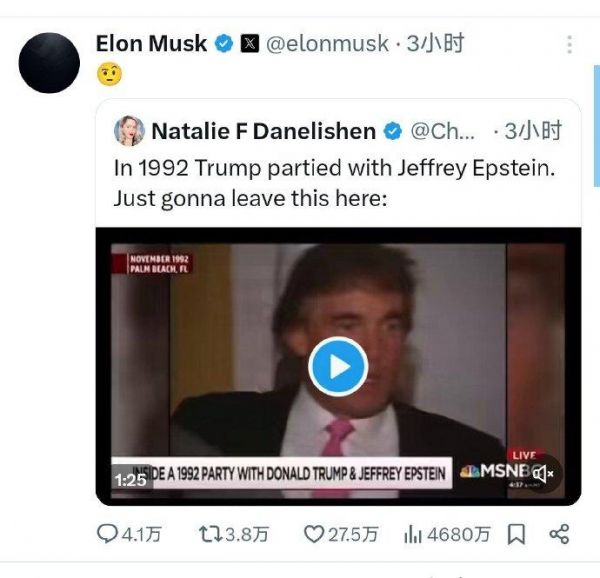Click the reply comment bubble icon
Image resolution: width=600 pixels, height=578 pixels.
tap(108, 534)
